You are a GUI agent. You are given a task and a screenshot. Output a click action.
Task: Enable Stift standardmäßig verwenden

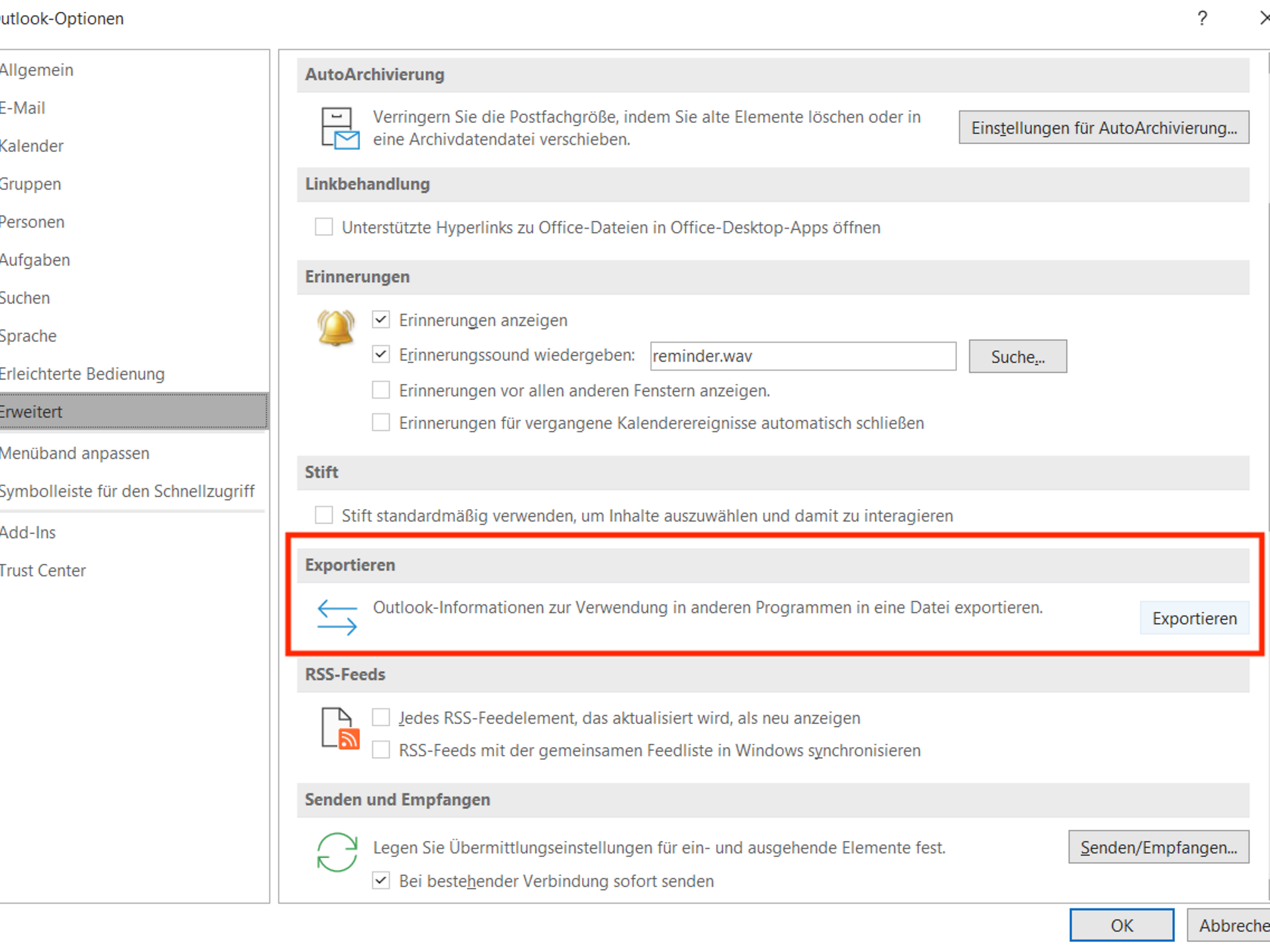[x=323, y=515]
